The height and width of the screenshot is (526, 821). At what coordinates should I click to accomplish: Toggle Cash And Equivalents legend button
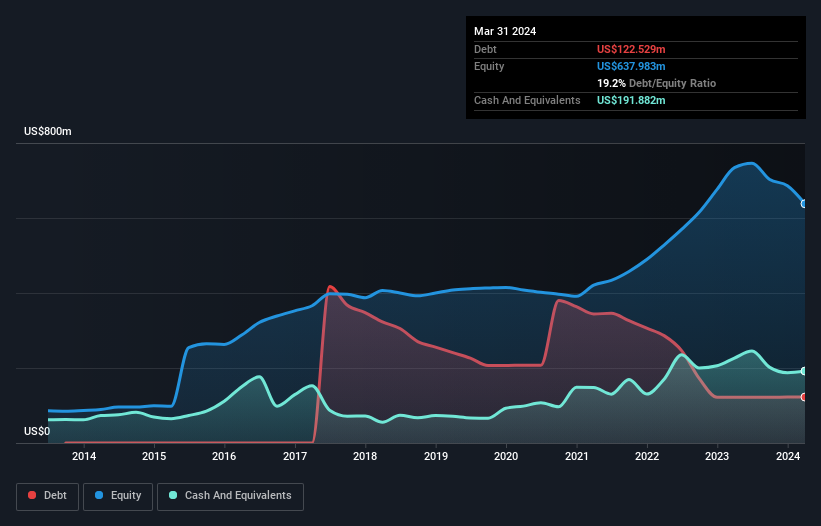pyautogui.click(x=230, y=496)
